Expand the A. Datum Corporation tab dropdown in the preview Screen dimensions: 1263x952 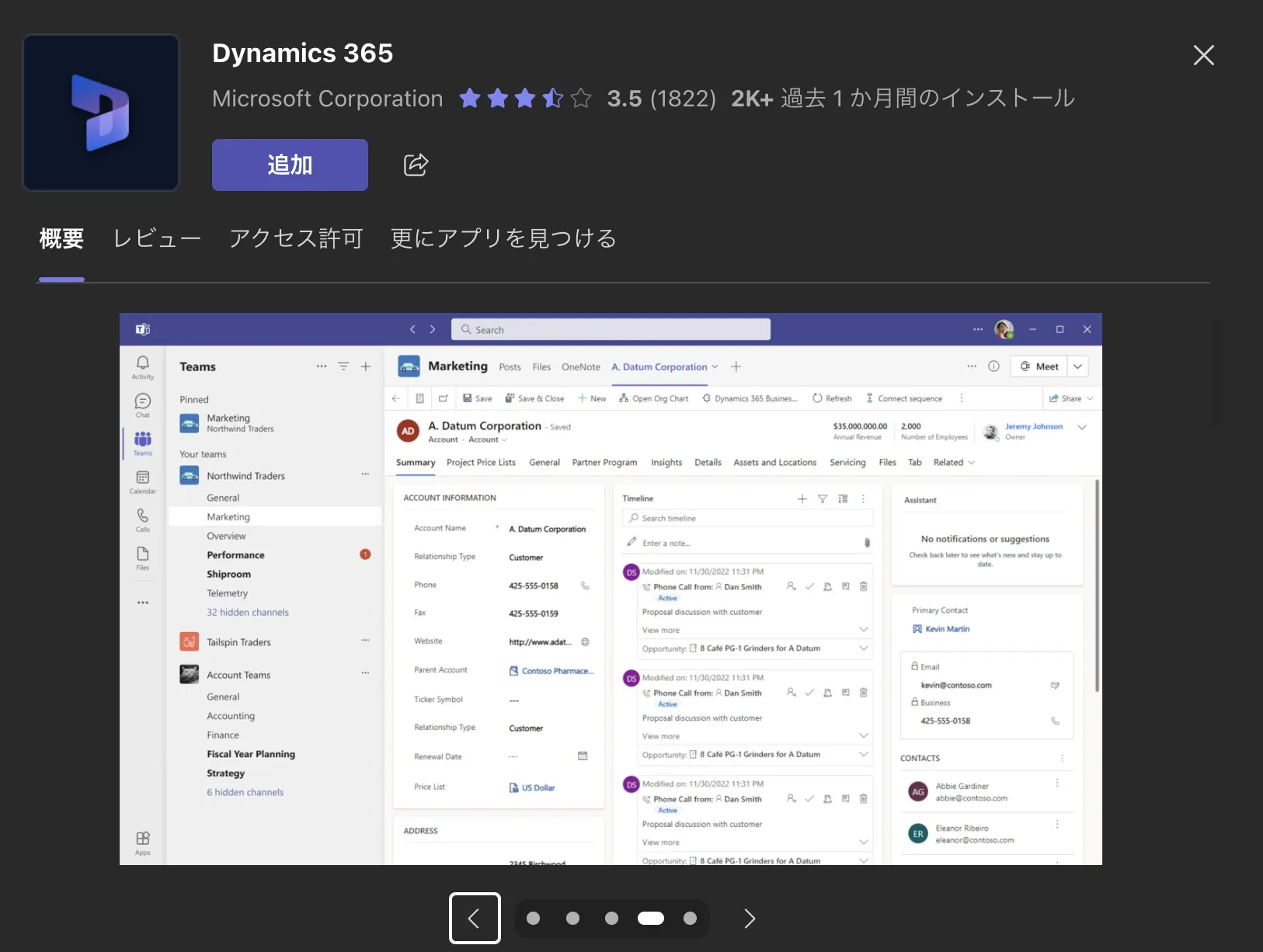(x=715, y=367)
